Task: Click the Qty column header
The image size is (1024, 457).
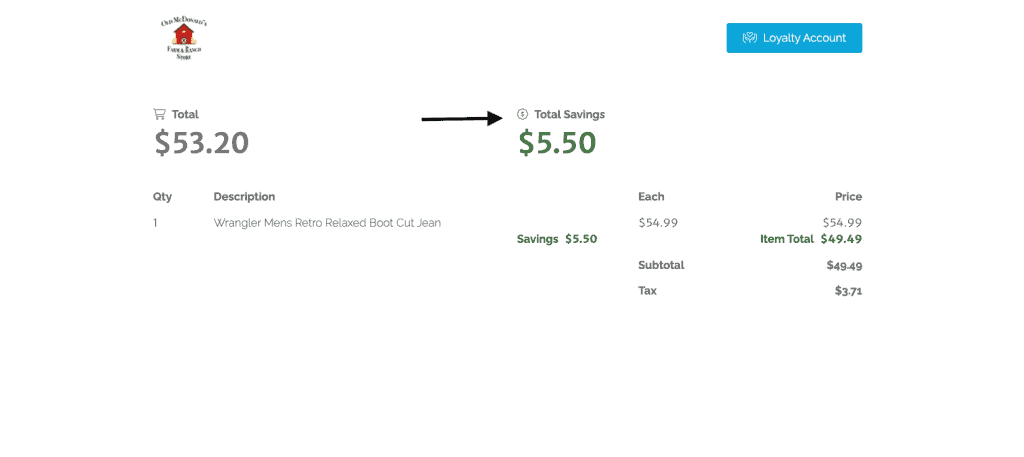Action: (163, 197)
